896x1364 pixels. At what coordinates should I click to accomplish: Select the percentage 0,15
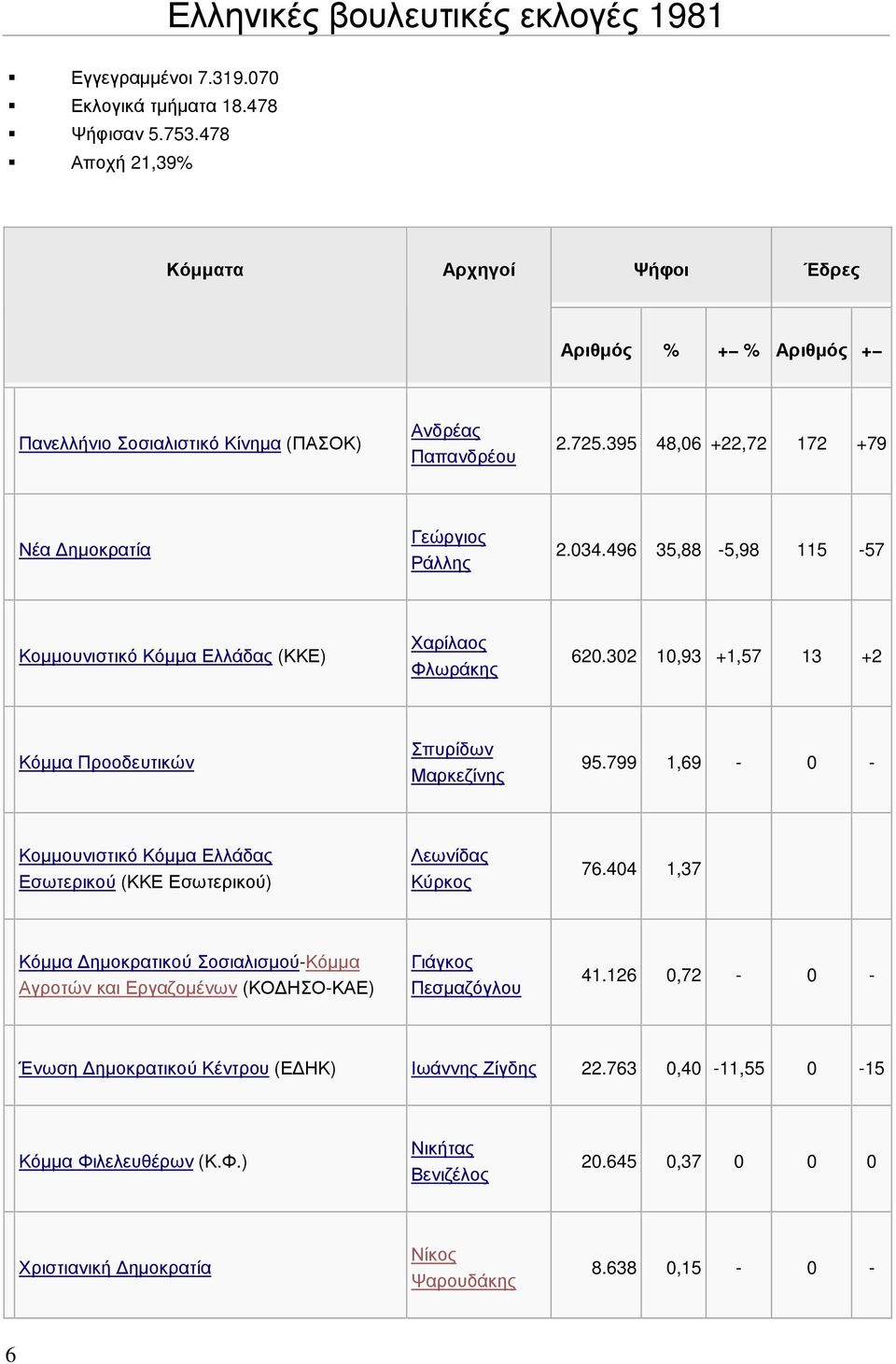[x=683, y=1269]
